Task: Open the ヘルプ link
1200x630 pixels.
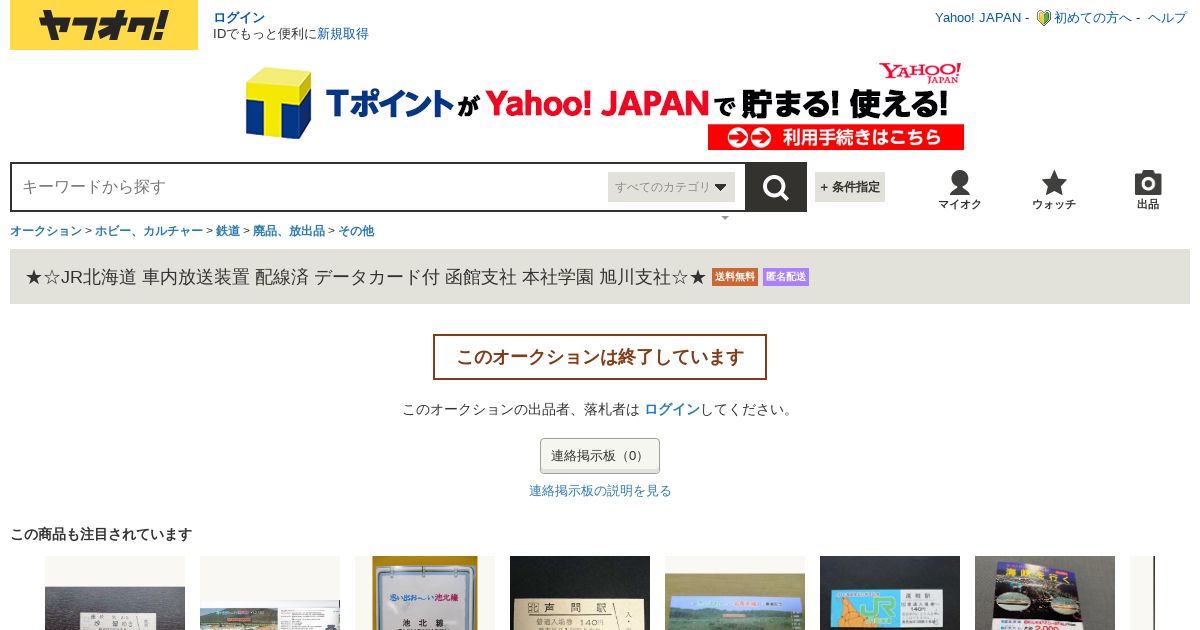Action: 1167,18
